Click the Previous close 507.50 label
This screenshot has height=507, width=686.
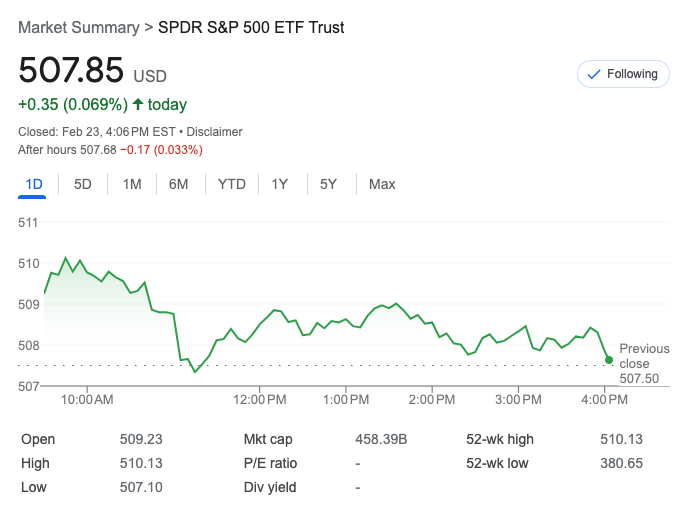[x=644, y=364]
